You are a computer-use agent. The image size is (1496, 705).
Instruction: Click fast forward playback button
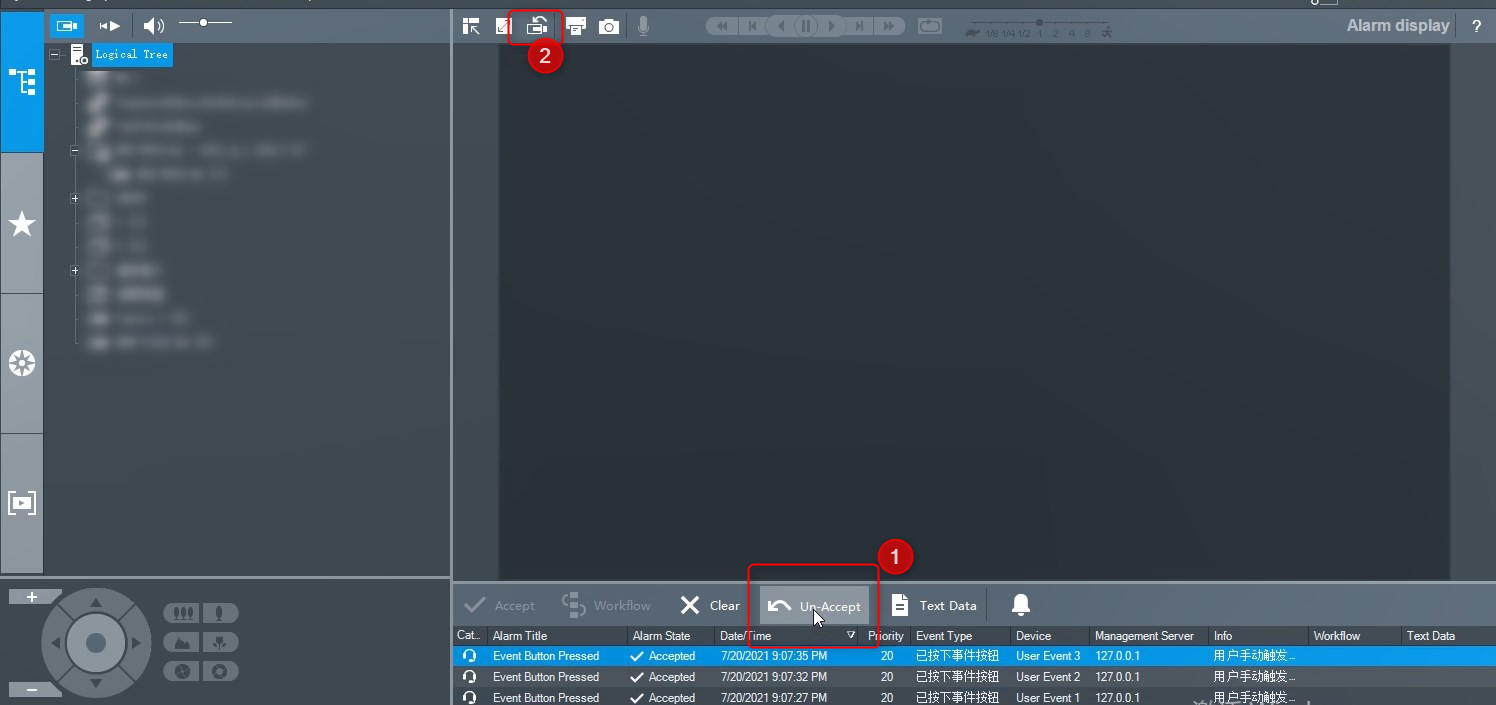click(x=888, y=26)
